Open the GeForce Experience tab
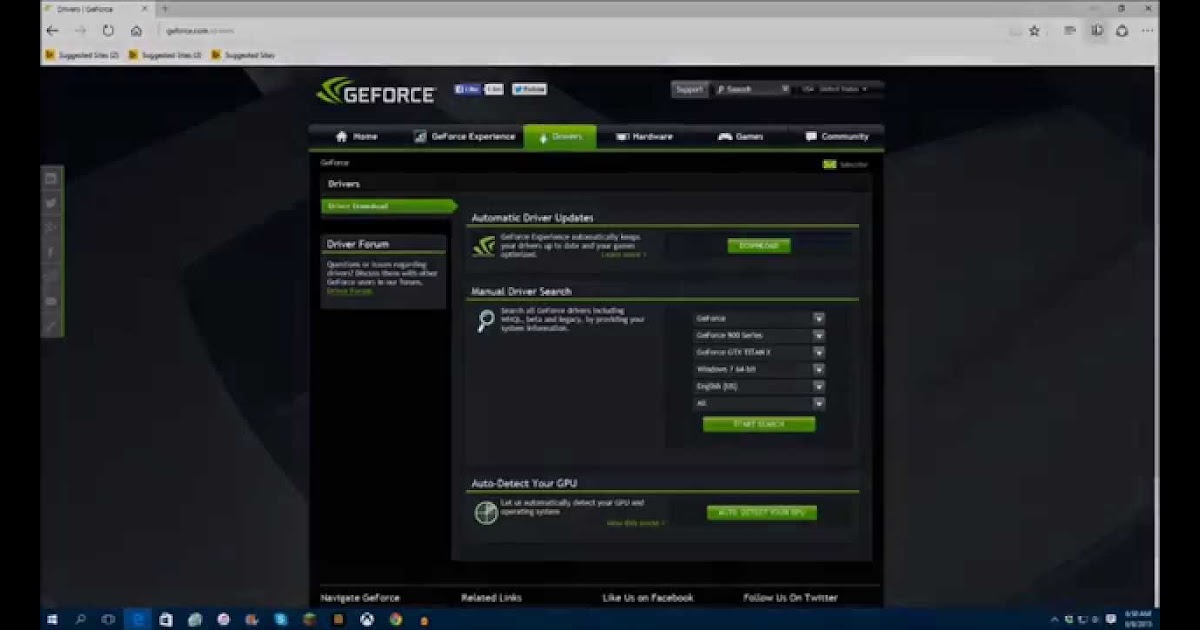This screenshot has height=630, width=1200. coord(464,137)
